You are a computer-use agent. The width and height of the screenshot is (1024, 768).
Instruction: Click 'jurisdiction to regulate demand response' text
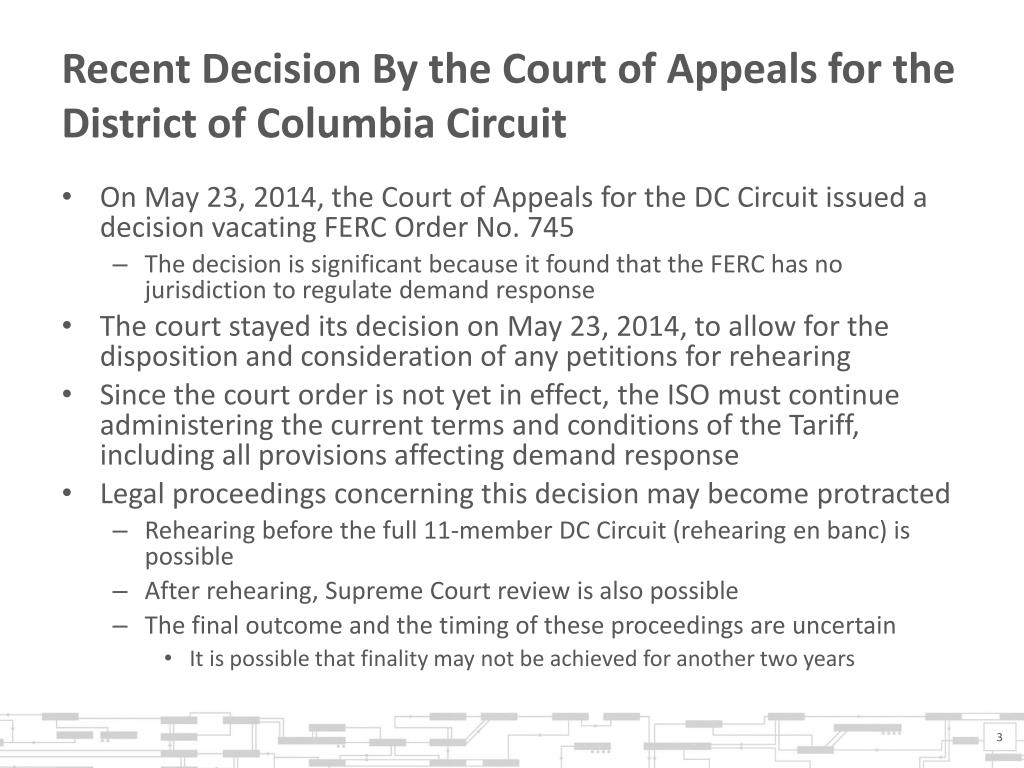tap(370, 290)
